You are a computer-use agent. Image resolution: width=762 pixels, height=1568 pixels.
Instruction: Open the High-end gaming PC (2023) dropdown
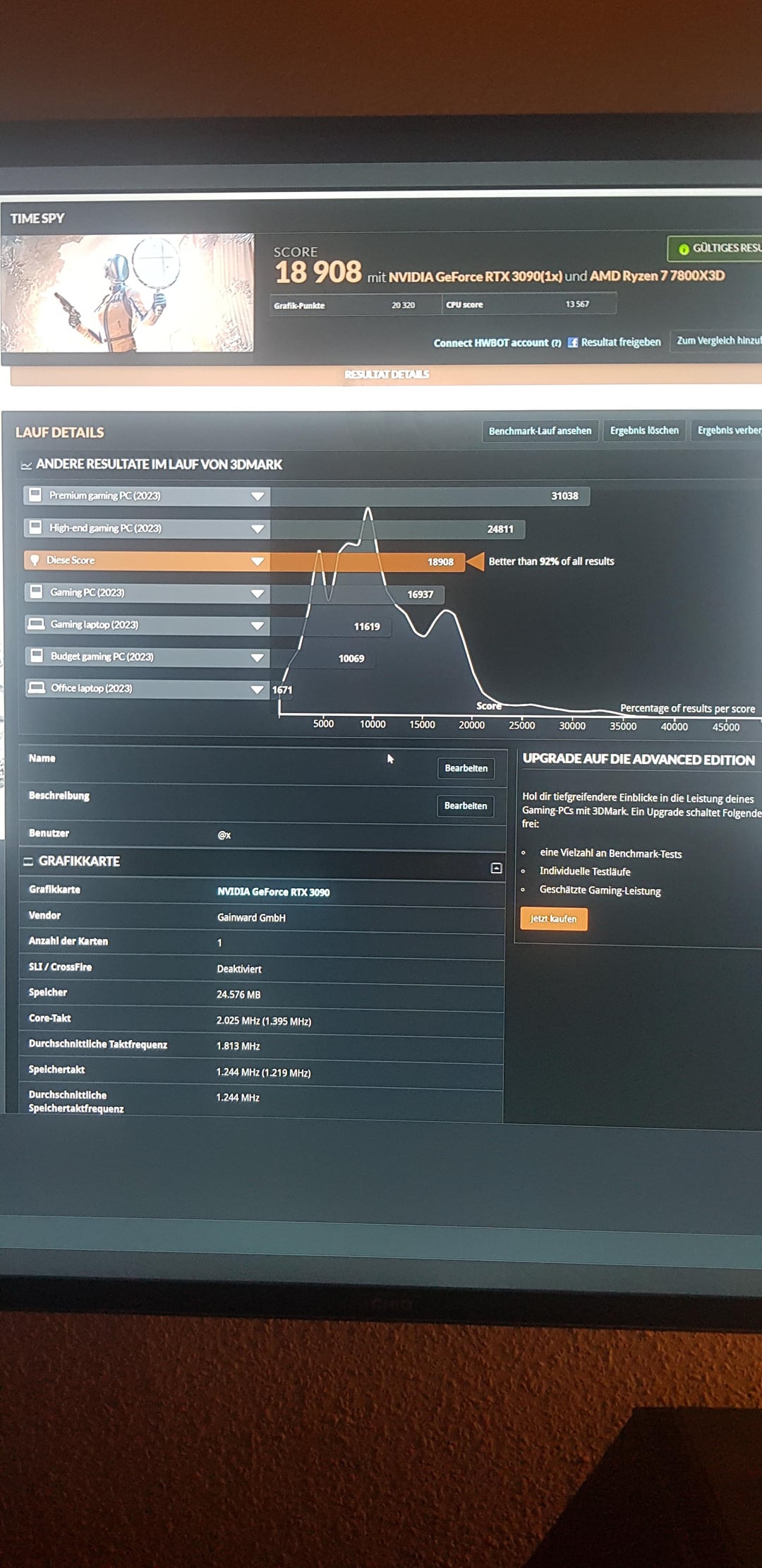click(258, 529)
